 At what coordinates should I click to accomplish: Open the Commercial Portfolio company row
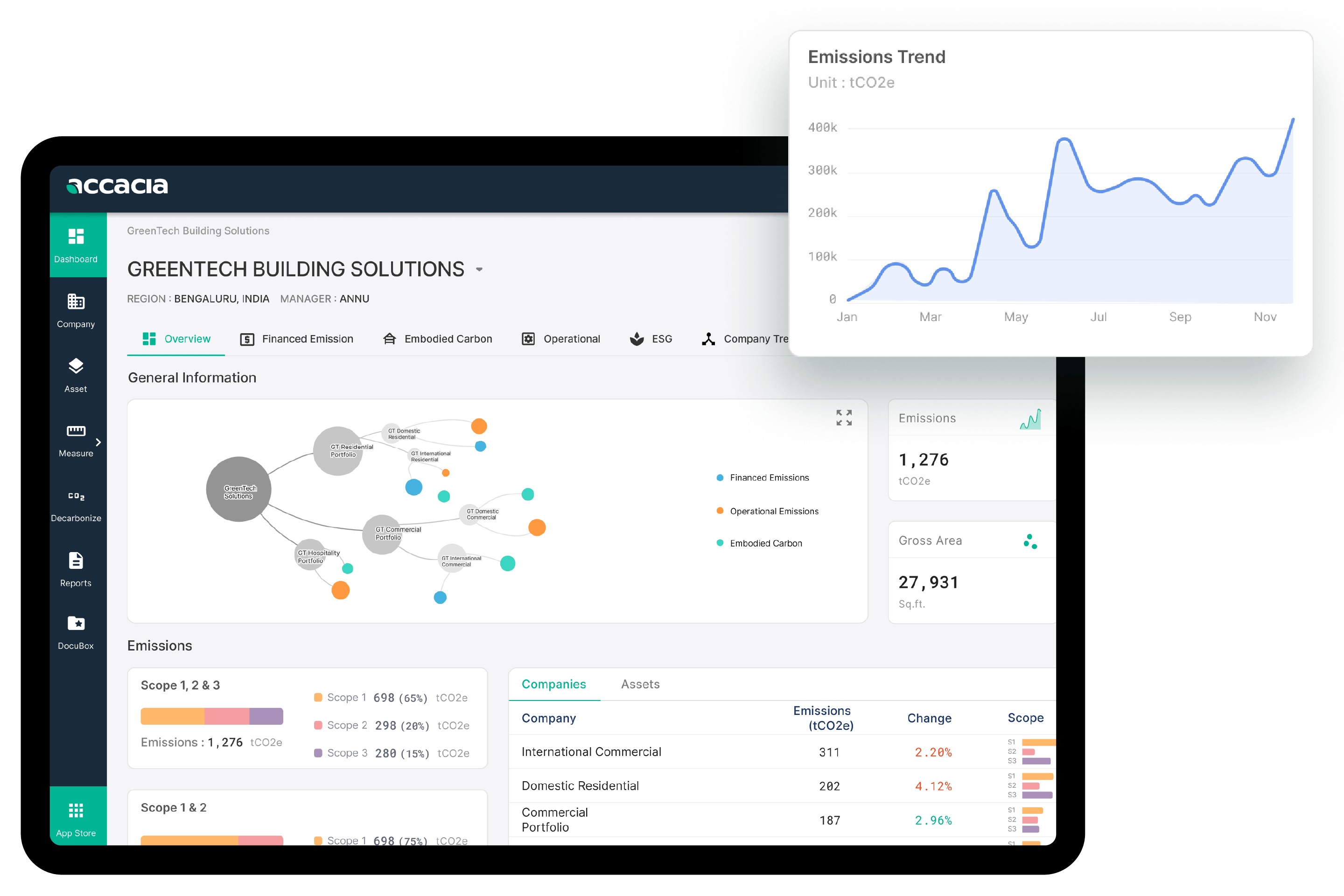(x=782, y=820)
